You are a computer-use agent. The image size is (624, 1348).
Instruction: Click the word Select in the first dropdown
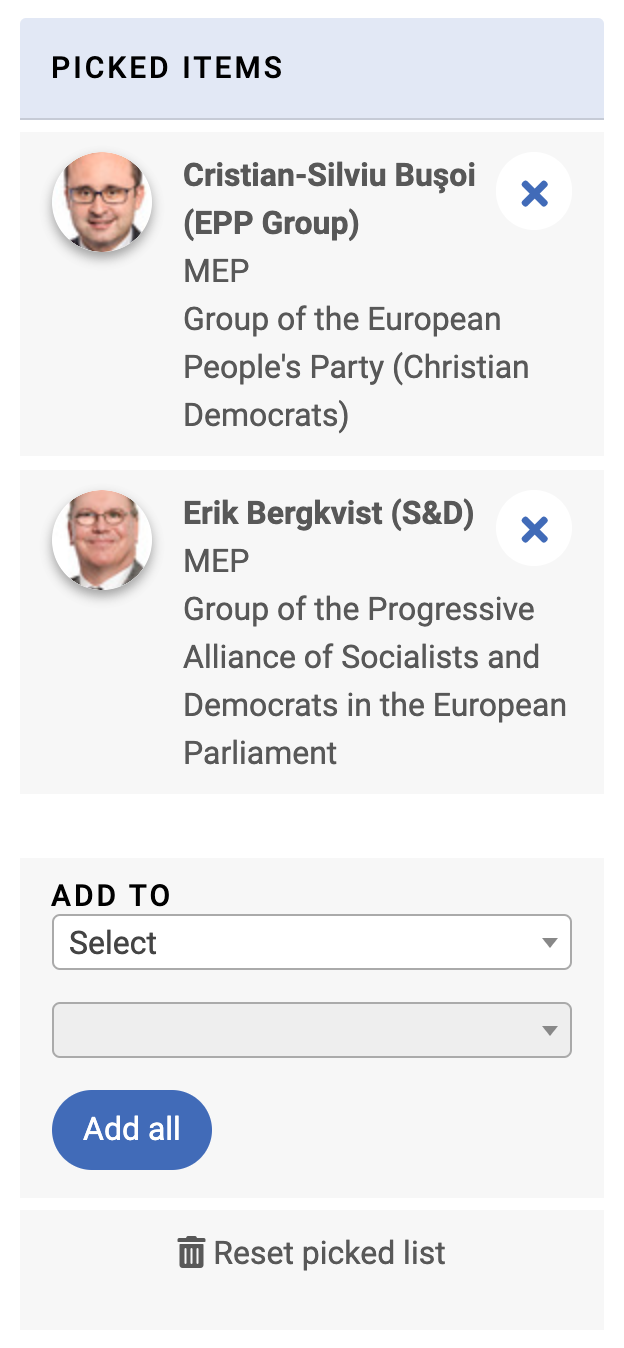coord(113,943)
